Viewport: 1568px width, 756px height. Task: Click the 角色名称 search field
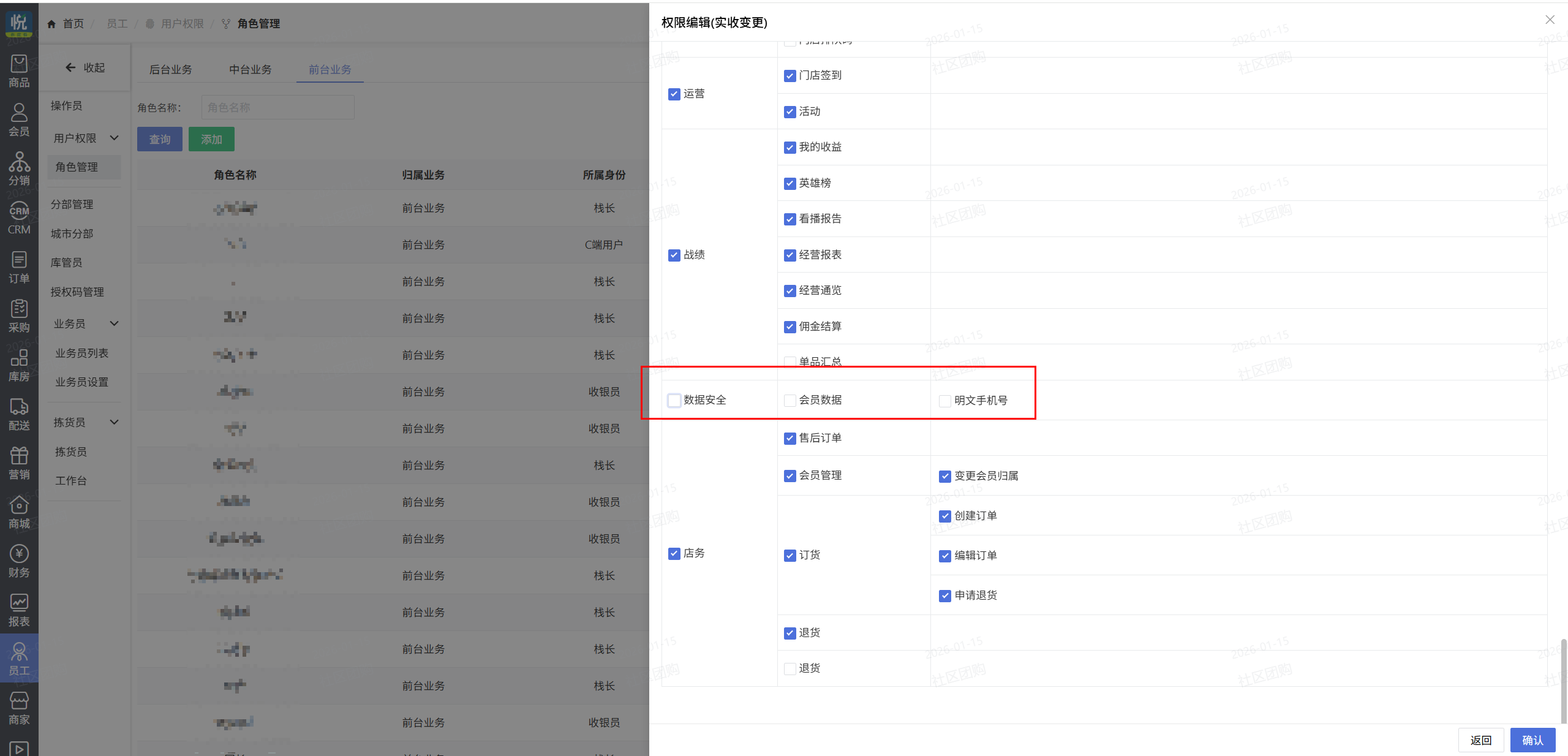click(277, 108)
